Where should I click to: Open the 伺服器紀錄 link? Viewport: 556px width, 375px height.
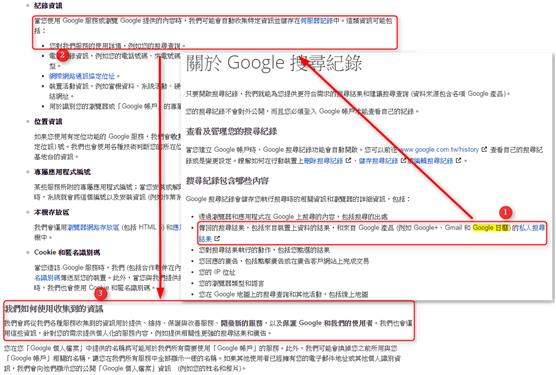point(317,21)
